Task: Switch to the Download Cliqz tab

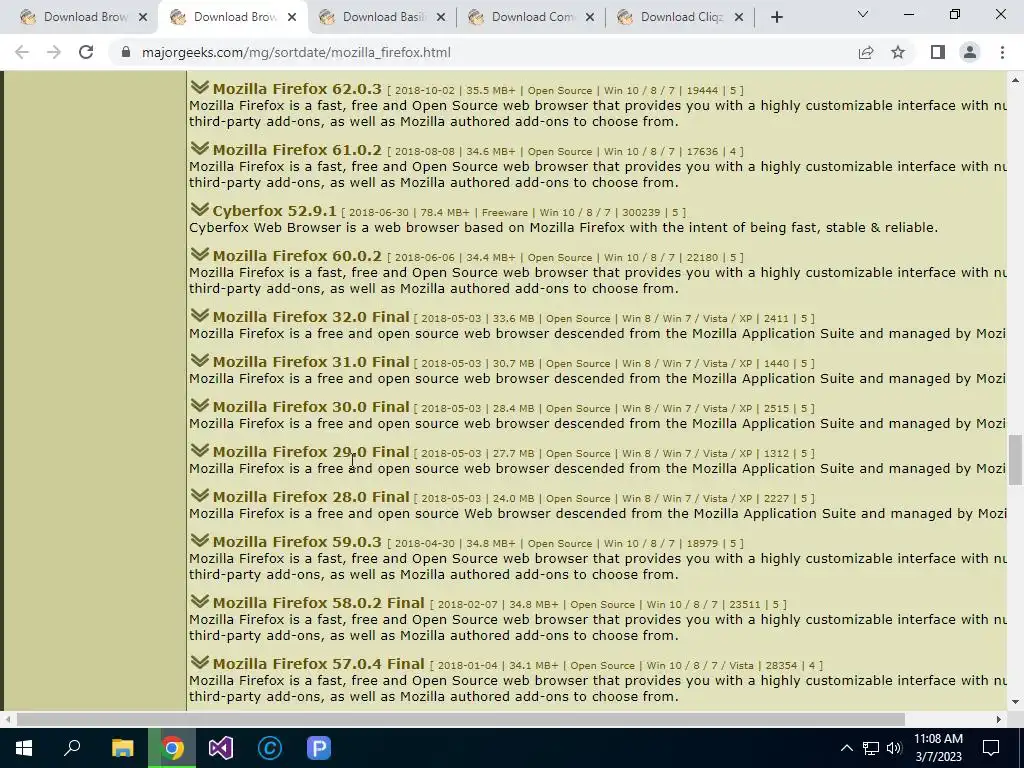Action: click(681, 18)
